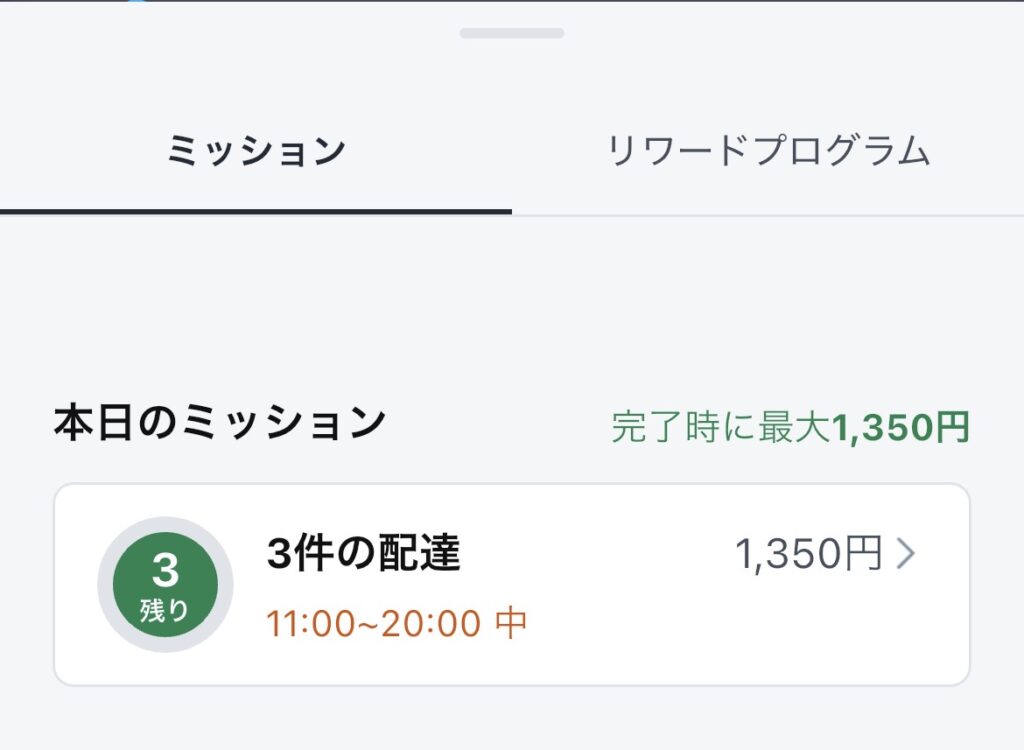Screen dimensions: 1024x750
Task: Tap the 本日のミッション section heading
Action: click(219, 423)
